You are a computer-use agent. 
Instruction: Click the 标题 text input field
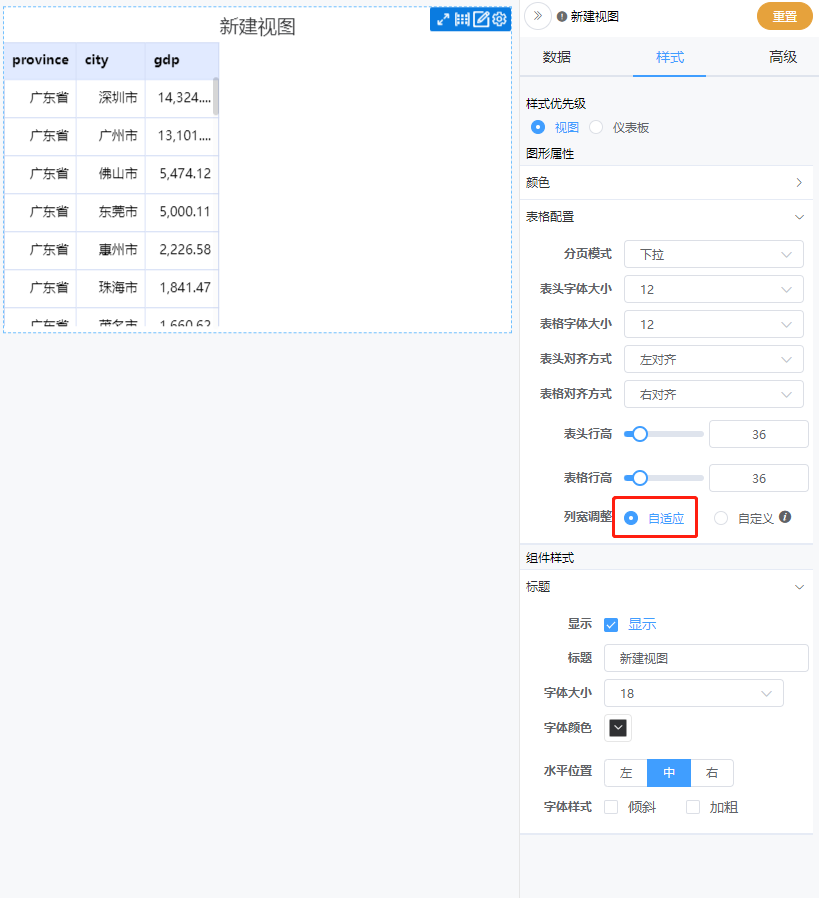click(x=706, y=657)
